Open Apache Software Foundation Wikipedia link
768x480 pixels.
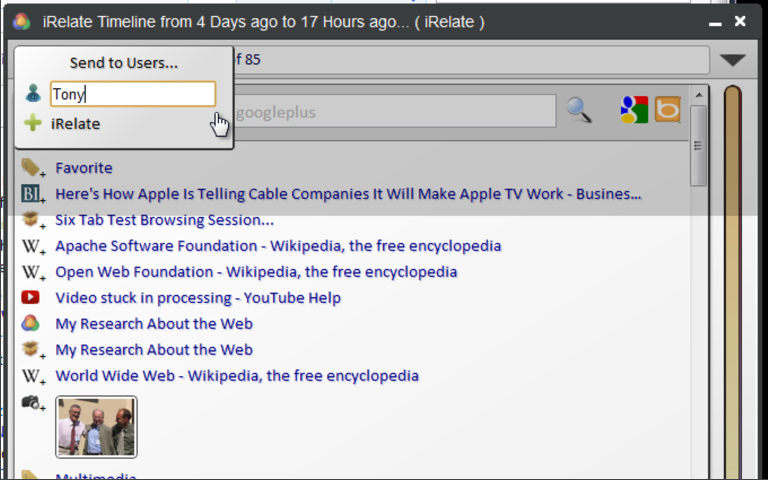[x=278, y=246]
